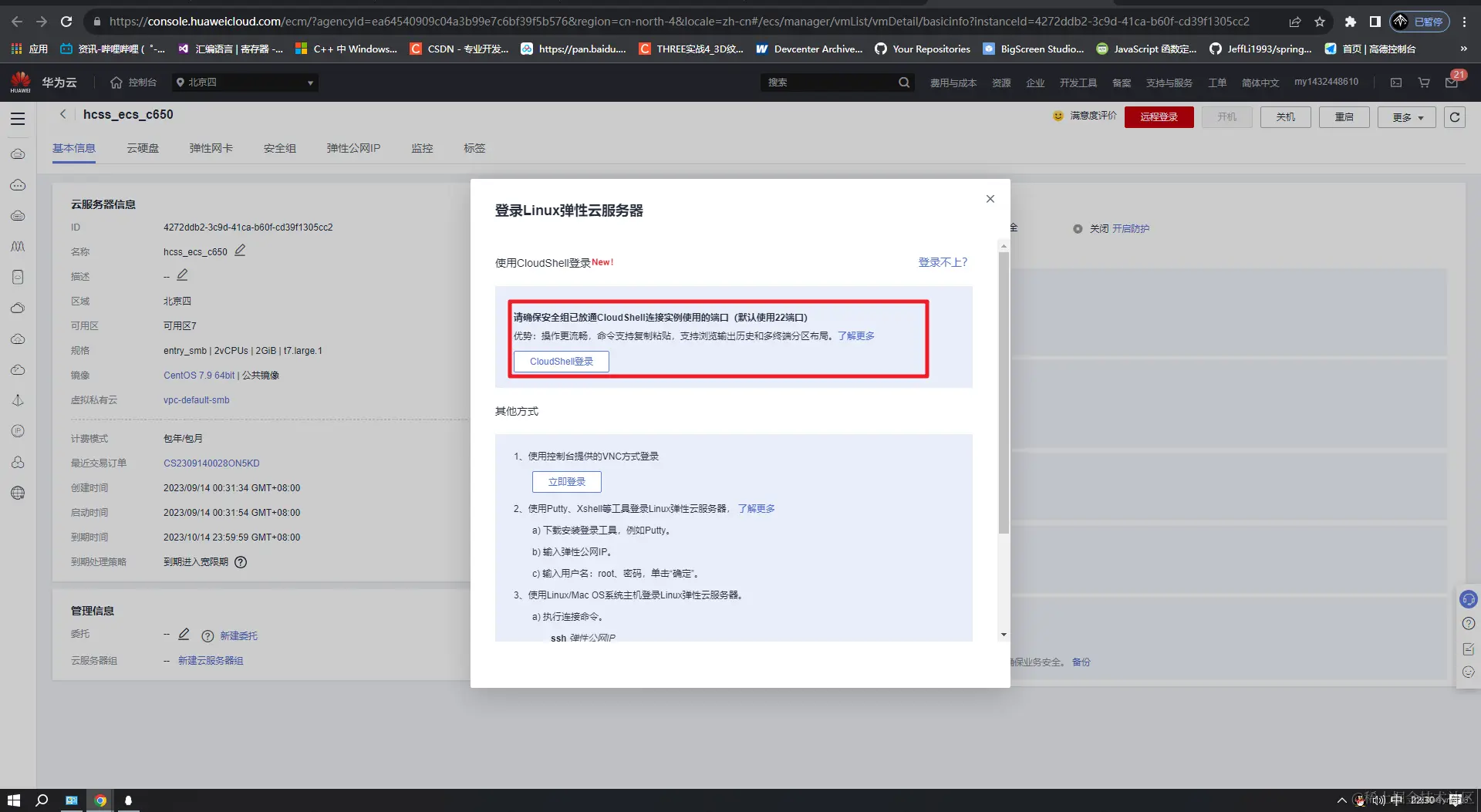Open the browser extensions puzzle icon
This screenshot has height=812, width=1481.
(x=1350, y=22)
